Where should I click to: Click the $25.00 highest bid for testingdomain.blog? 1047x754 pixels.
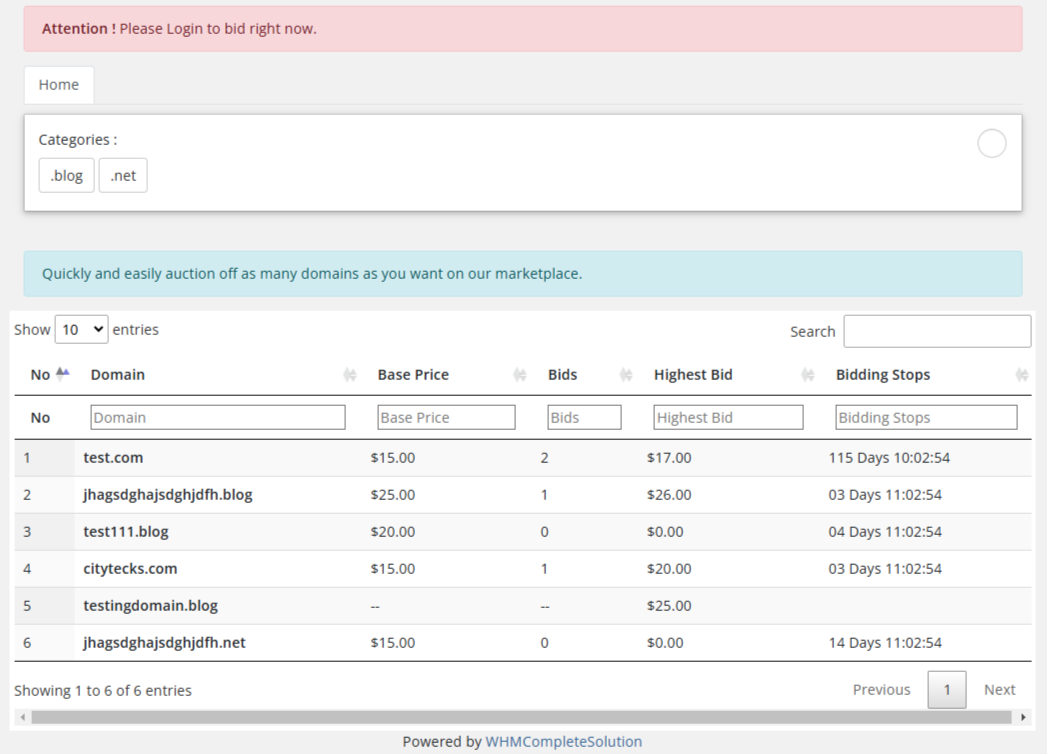(669, 606)
